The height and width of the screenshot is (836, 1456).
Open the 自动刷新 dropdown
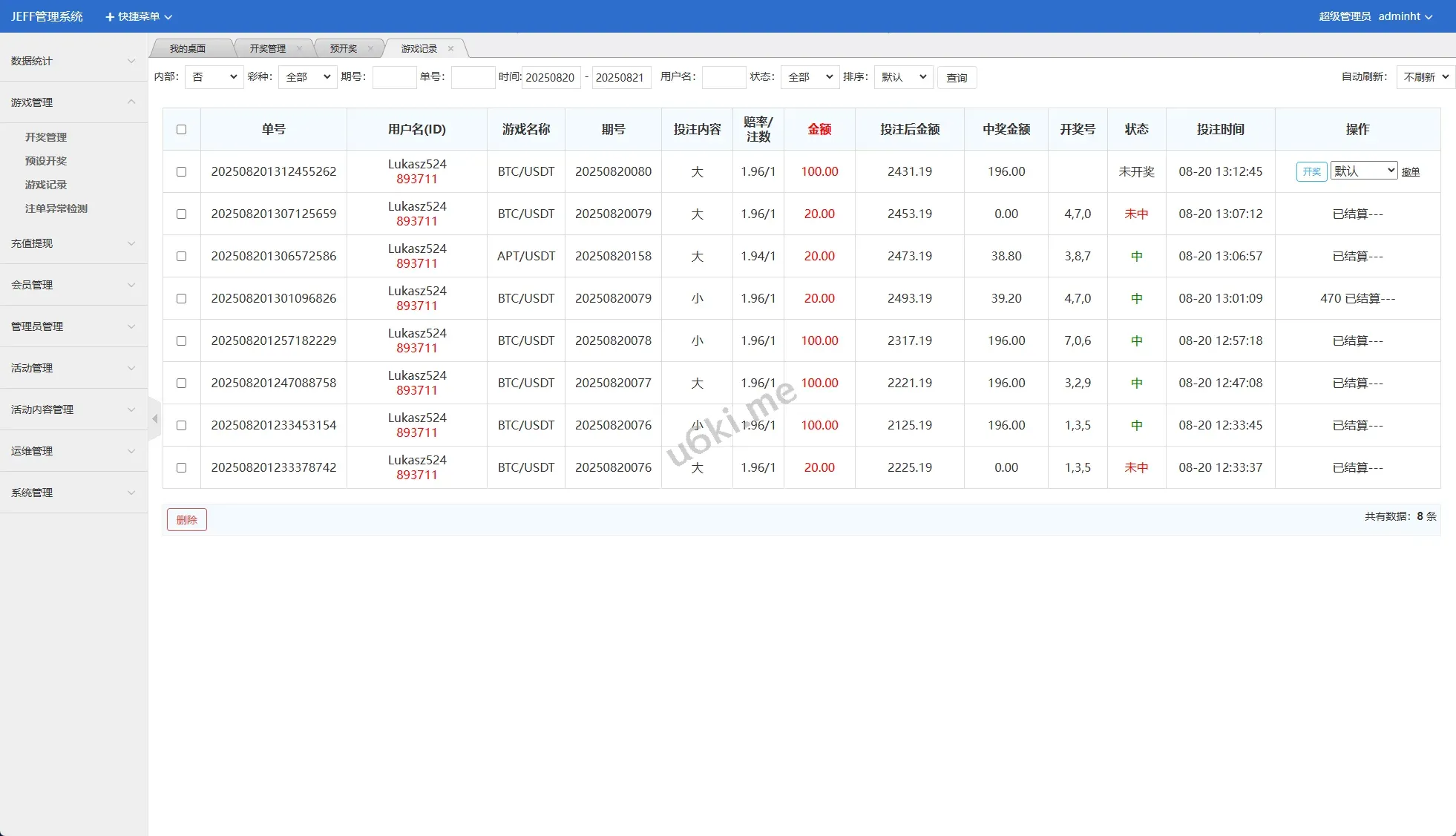pos(1425,77)
